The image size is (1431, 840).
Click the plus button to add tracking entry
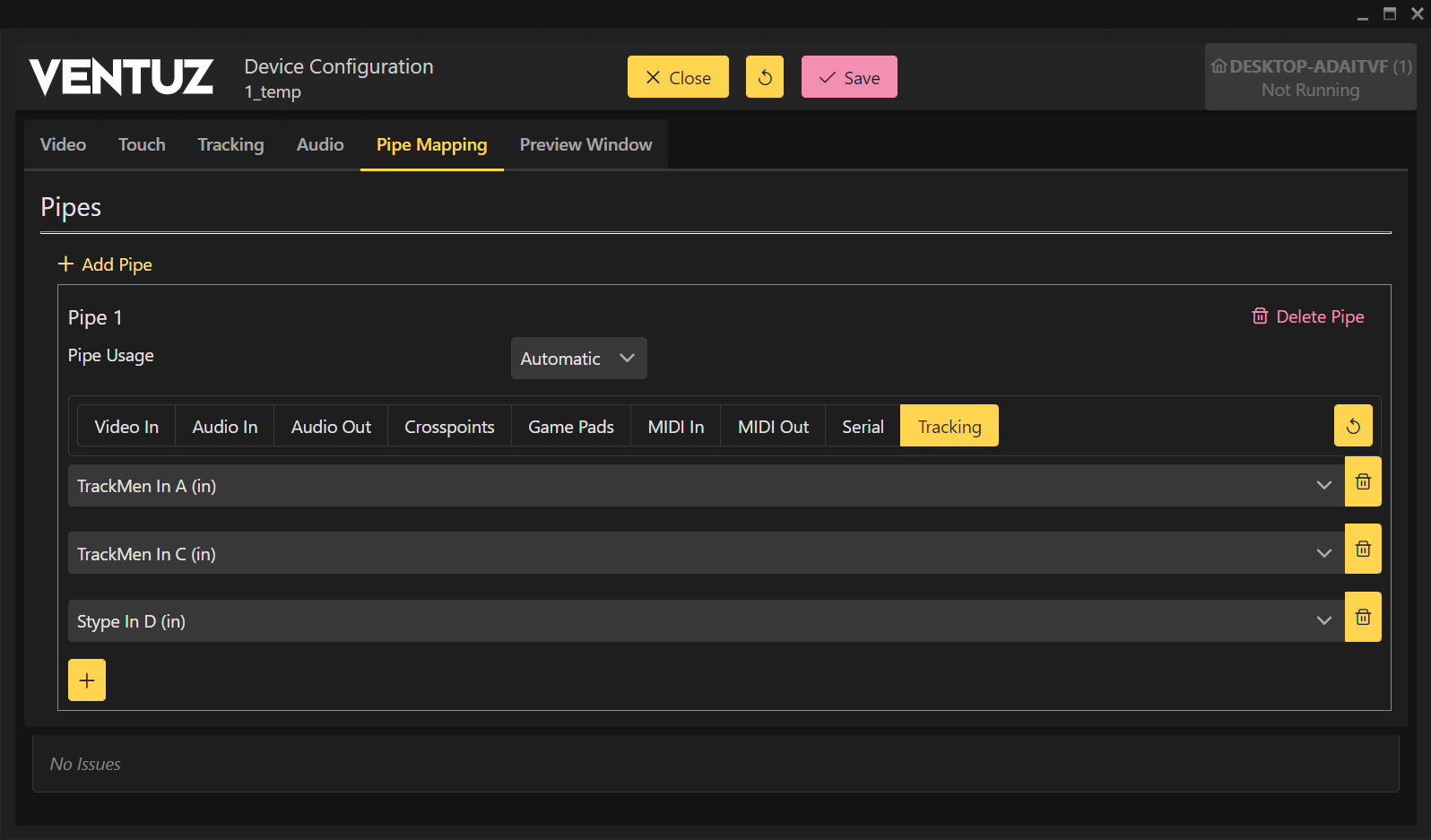[x=87, y=680]
